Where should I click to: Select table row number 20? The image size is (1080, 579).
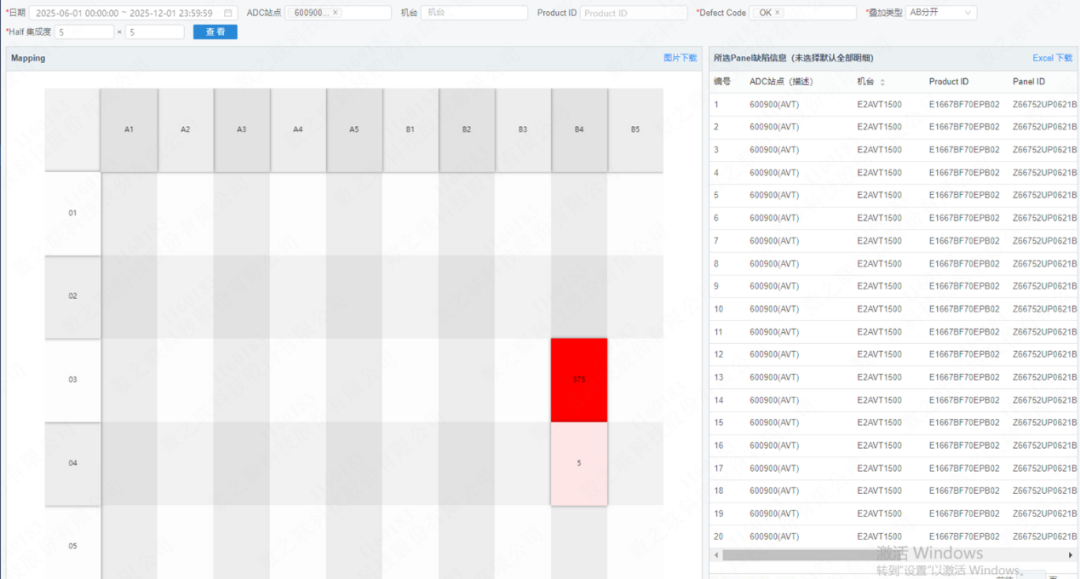(894, 536)
